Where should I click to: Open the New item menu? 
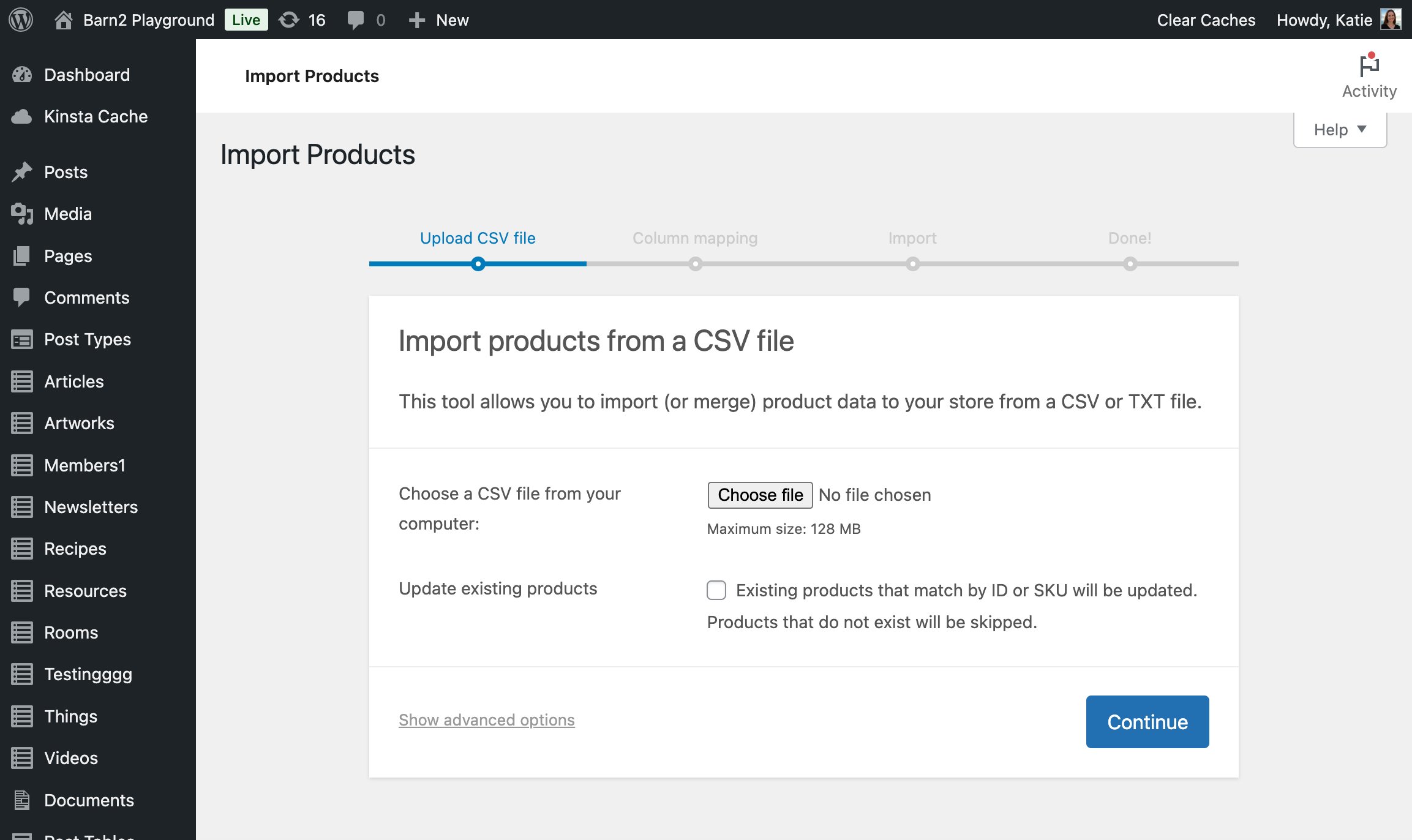[438, 20]
